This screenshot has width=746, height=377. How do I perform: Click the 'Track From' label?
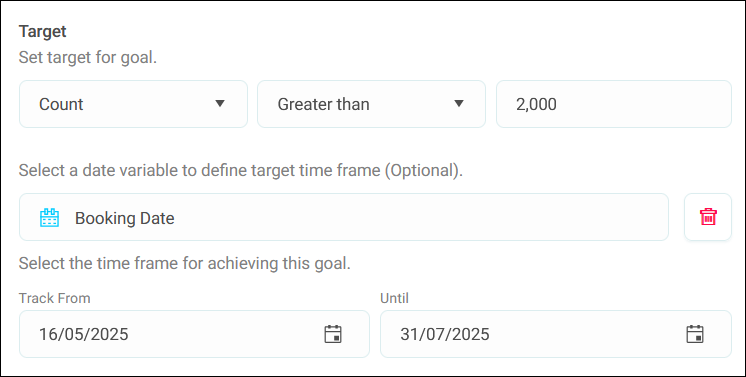54,298
